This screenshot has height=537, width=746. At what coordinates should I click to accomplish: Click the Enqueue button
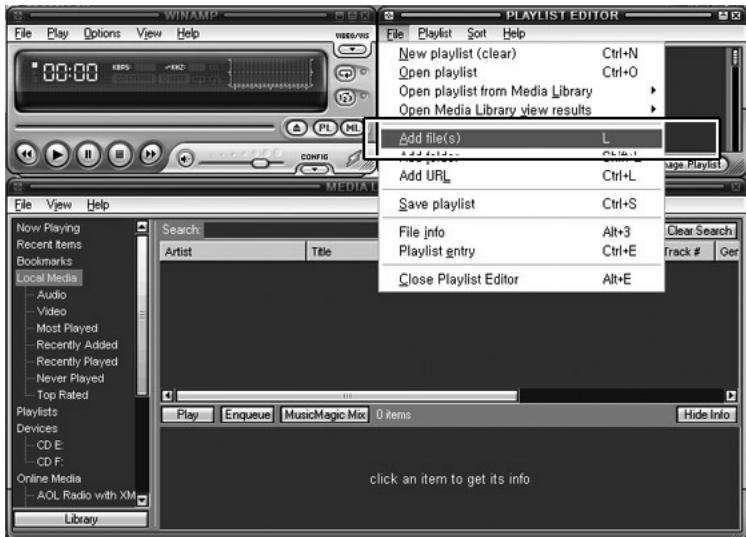coord(247,415)
